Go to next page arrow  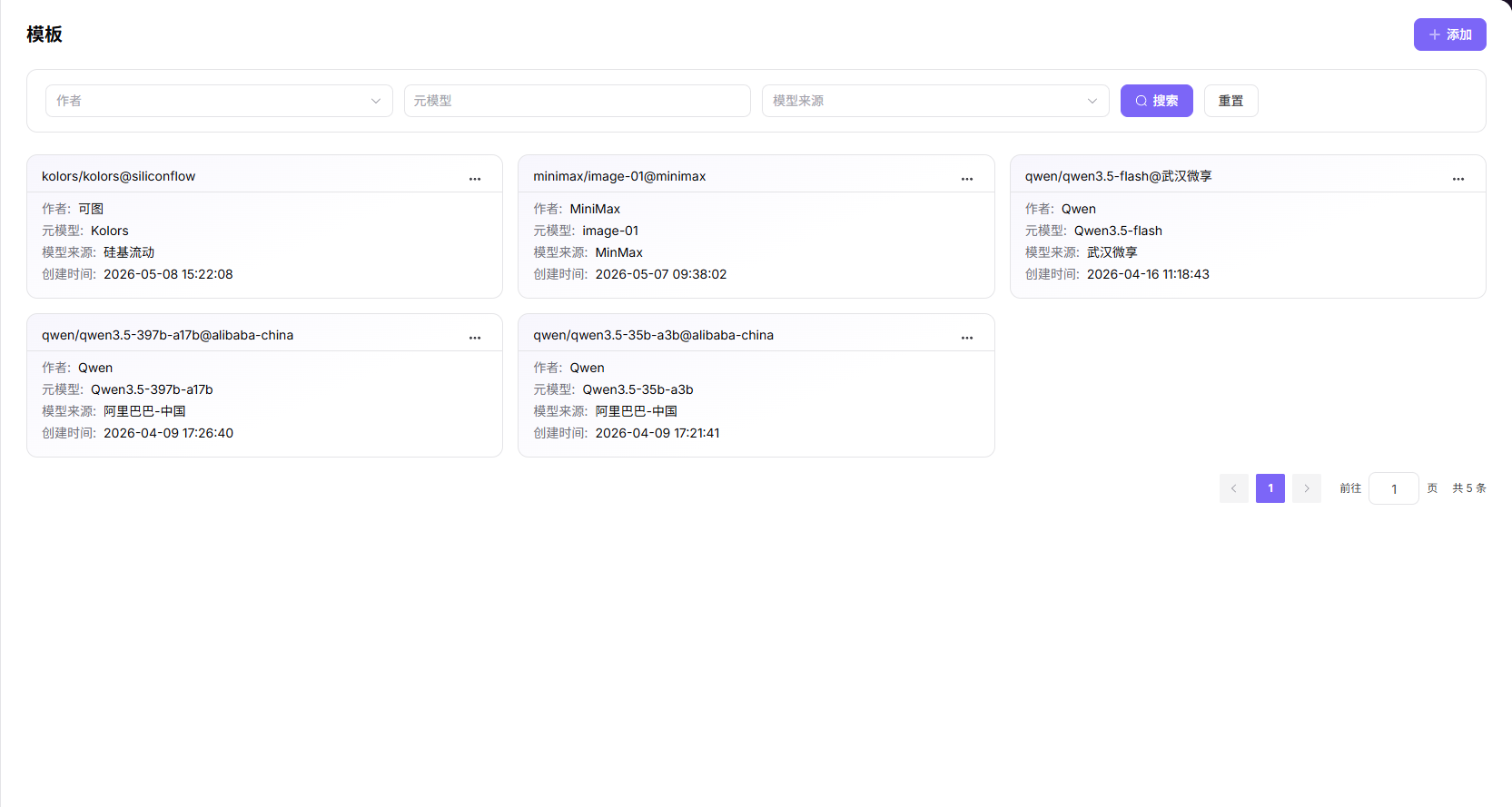[x=1306, y=488]
